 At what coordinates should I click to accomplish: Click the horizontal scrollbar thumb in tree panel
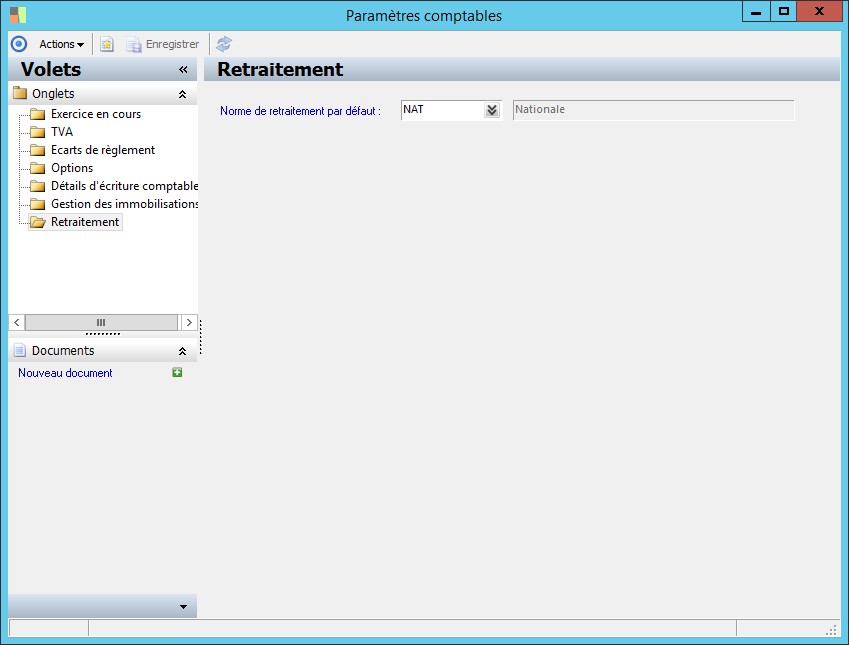[101, 322]
